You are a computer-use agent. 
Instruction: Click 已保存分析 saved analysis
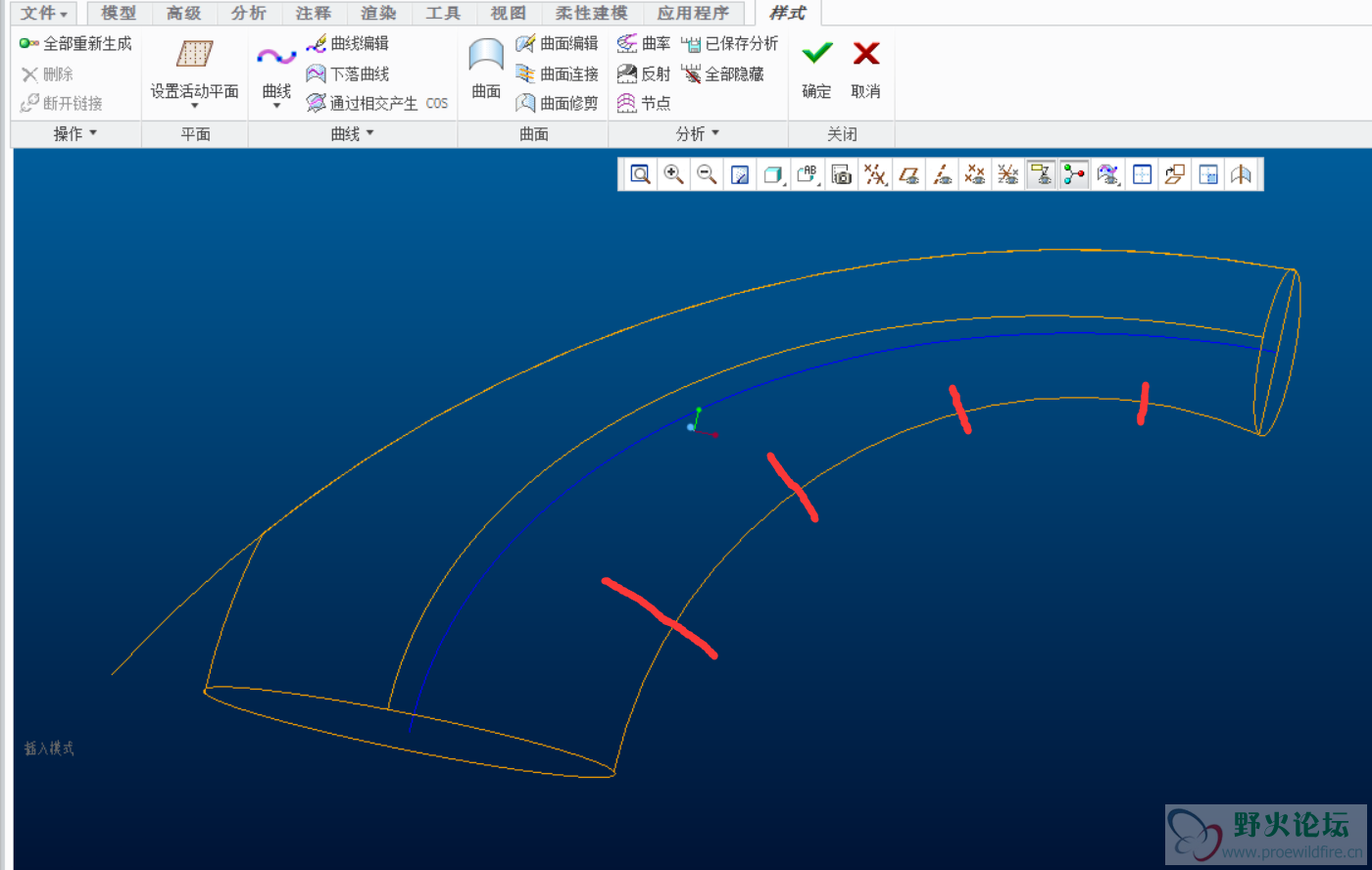coord(730,43)
